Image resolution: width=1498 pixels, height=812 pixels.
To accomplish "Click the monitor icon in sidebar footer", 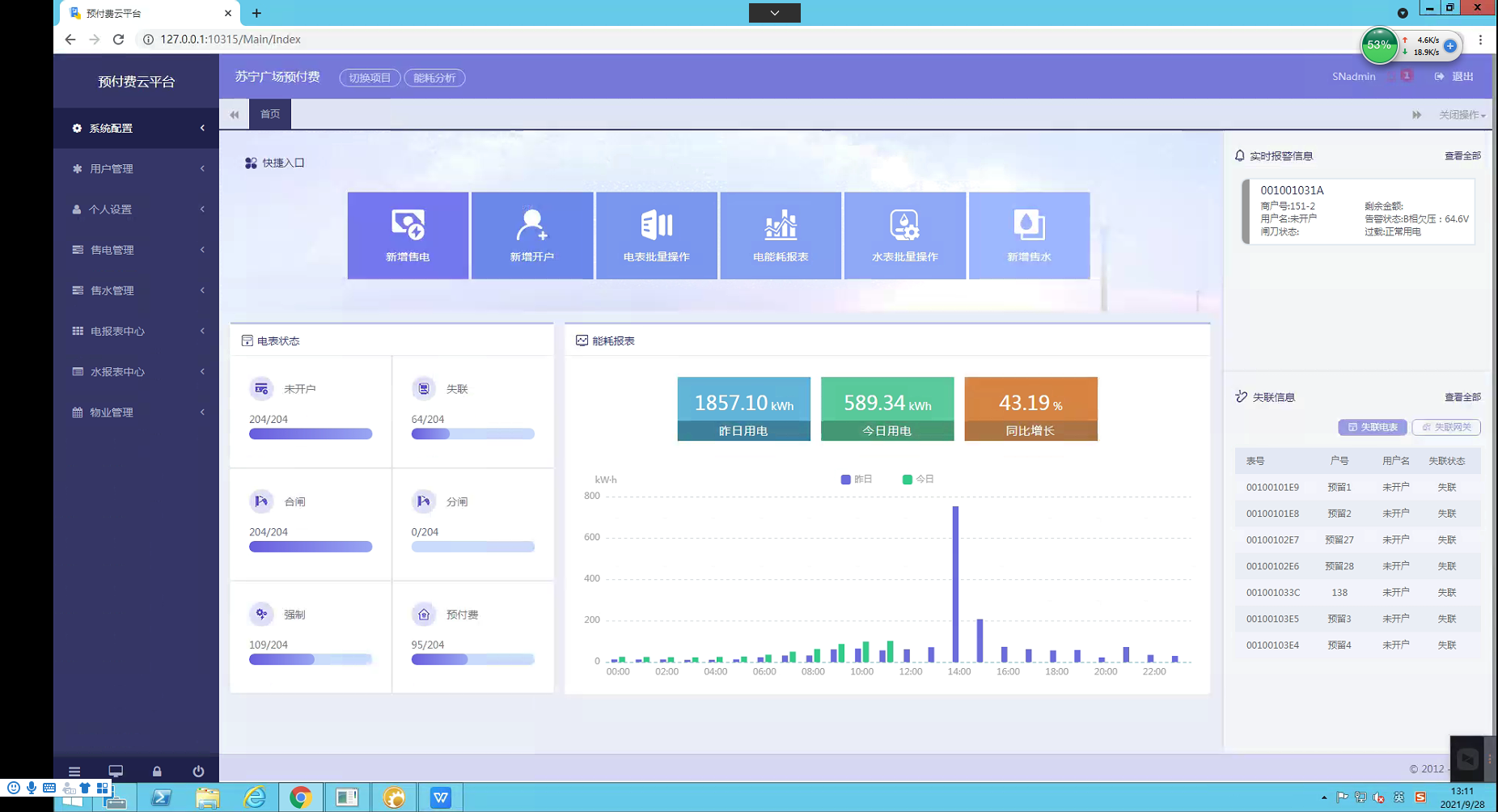I will coord(116,772).
